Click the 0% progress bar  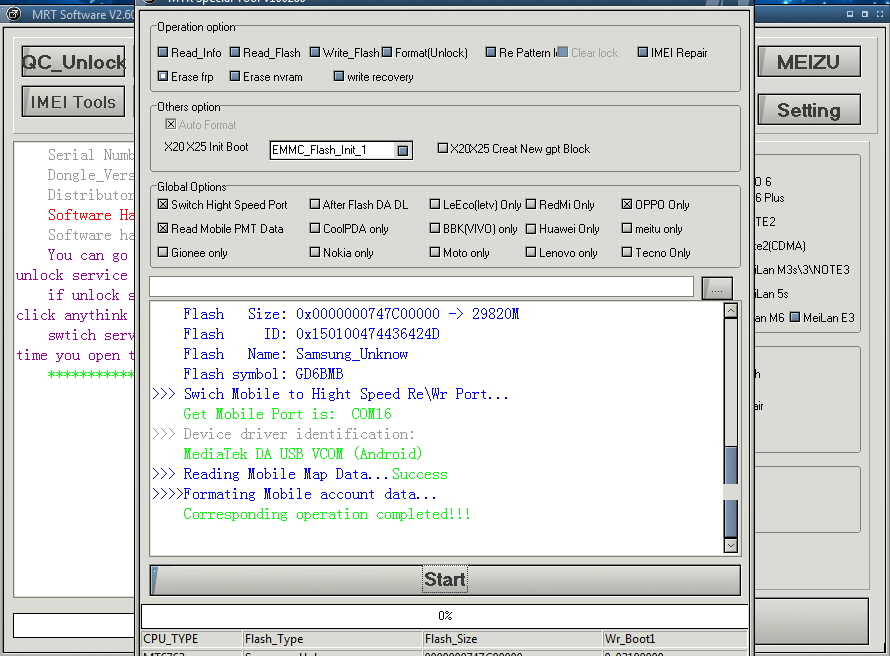(x=445, y=616)
